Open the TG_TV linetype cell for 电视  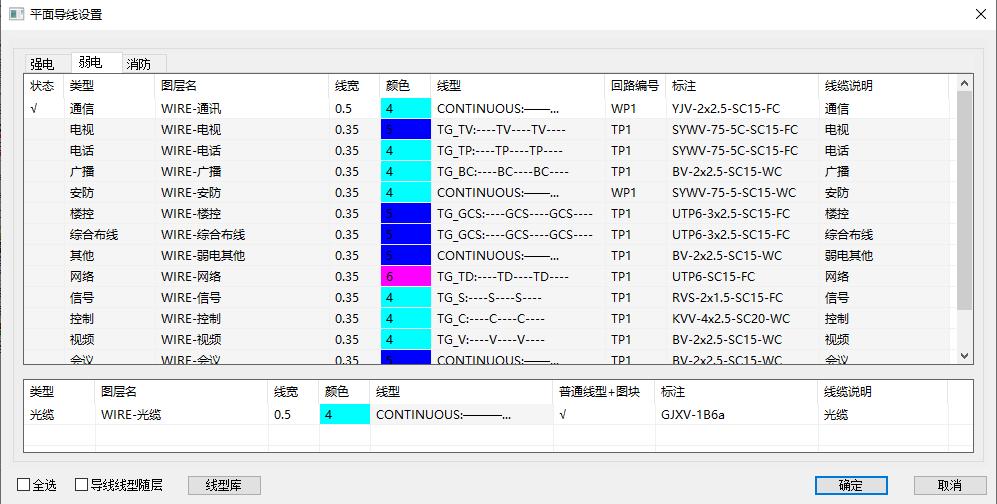[x=516, y=129]
